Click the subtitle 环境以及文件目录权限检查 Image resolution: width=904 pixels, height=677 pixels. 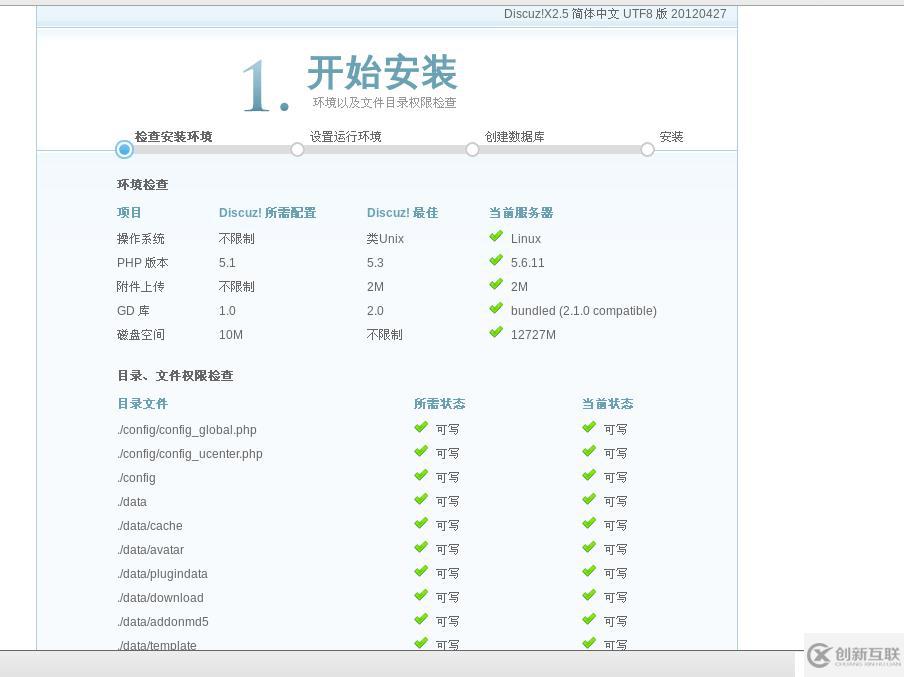click(385, 103)
